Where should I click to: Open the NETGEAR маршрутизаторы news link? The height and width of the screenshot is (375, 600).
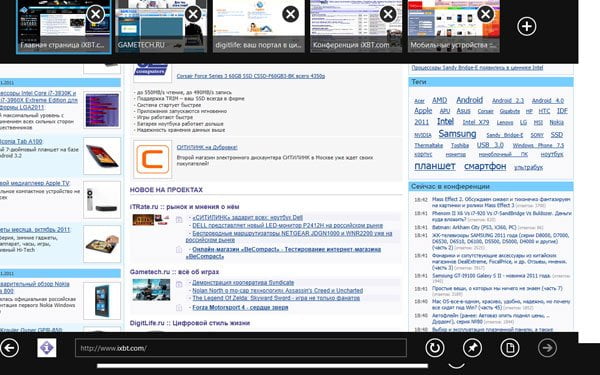[x=289, y=236]
